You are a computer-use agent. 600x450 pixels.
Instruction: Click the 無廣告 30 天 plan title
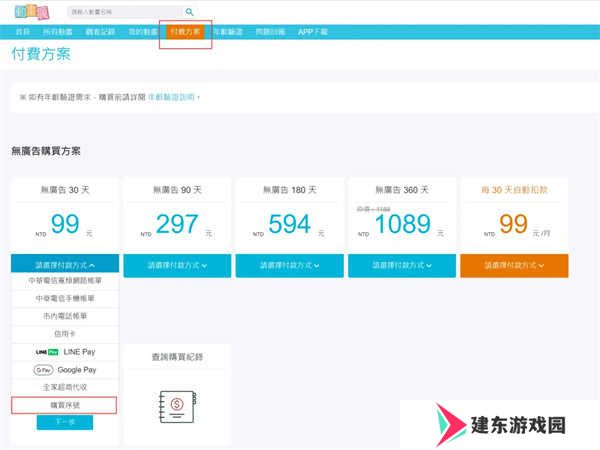click(x=65, y=190)
